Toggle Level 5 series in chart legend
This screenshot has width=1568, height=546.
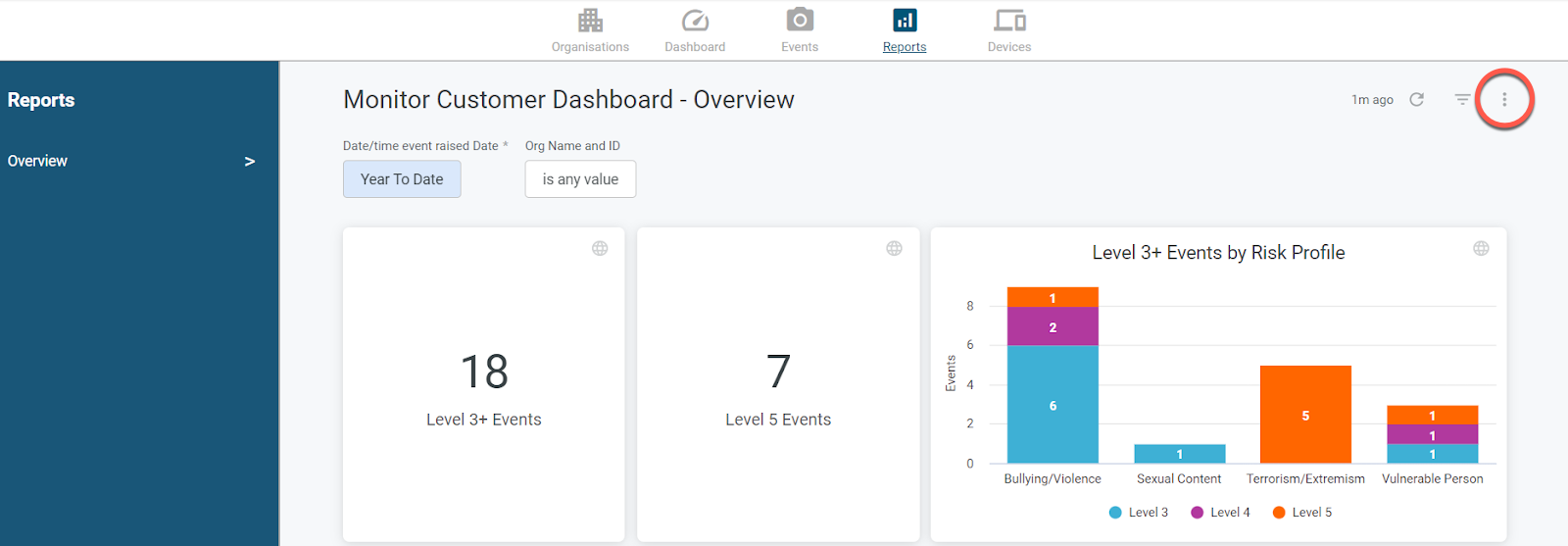(1302, 512)
